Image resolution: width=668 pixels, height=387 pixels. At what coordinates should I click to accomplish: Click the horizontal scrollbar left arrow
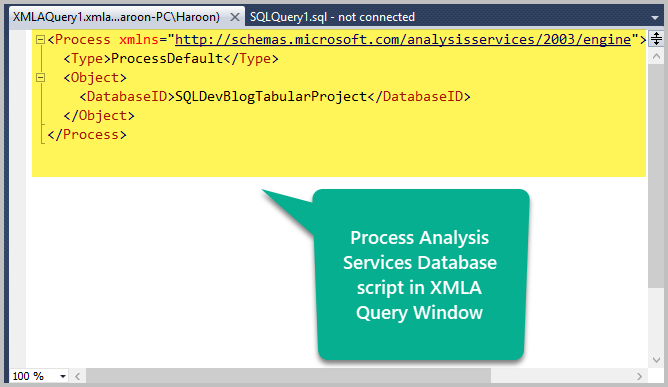[x=78, y=376]
